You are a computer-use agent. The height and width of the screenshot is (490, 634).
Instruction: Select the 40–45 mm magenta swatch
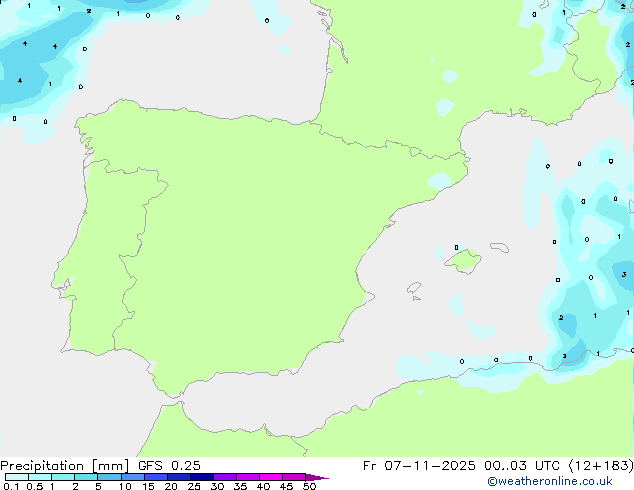pyautogui.click(x=271, y=477)
